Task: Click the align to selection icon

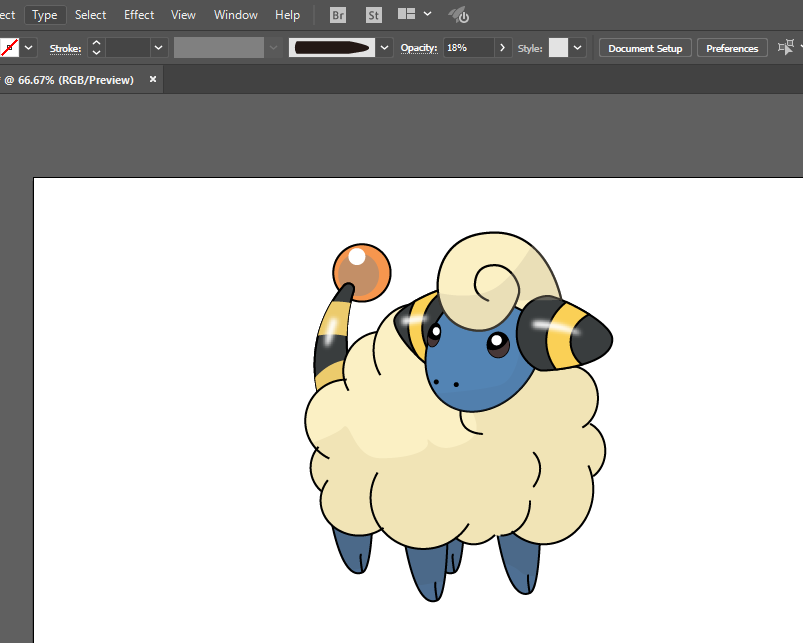Action: (786, 48)
